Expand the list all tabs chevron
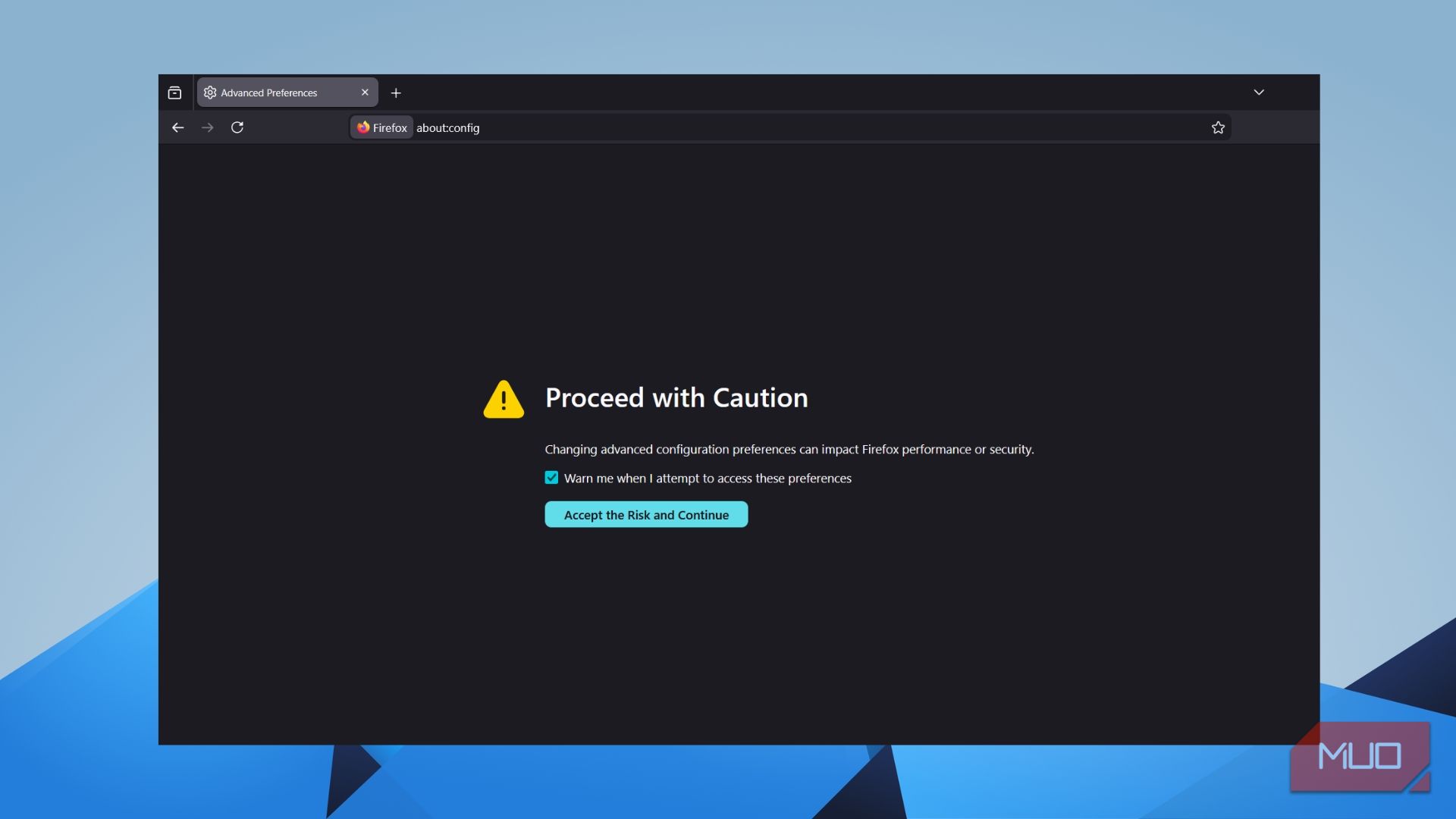The image size is (1456, 819). click(1259, 93)
